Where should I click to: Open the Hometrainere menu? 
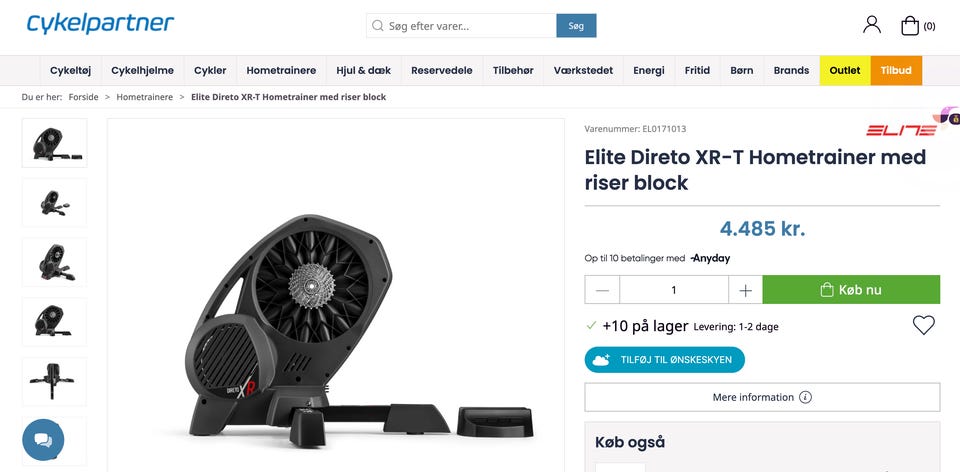click(281, 70)
